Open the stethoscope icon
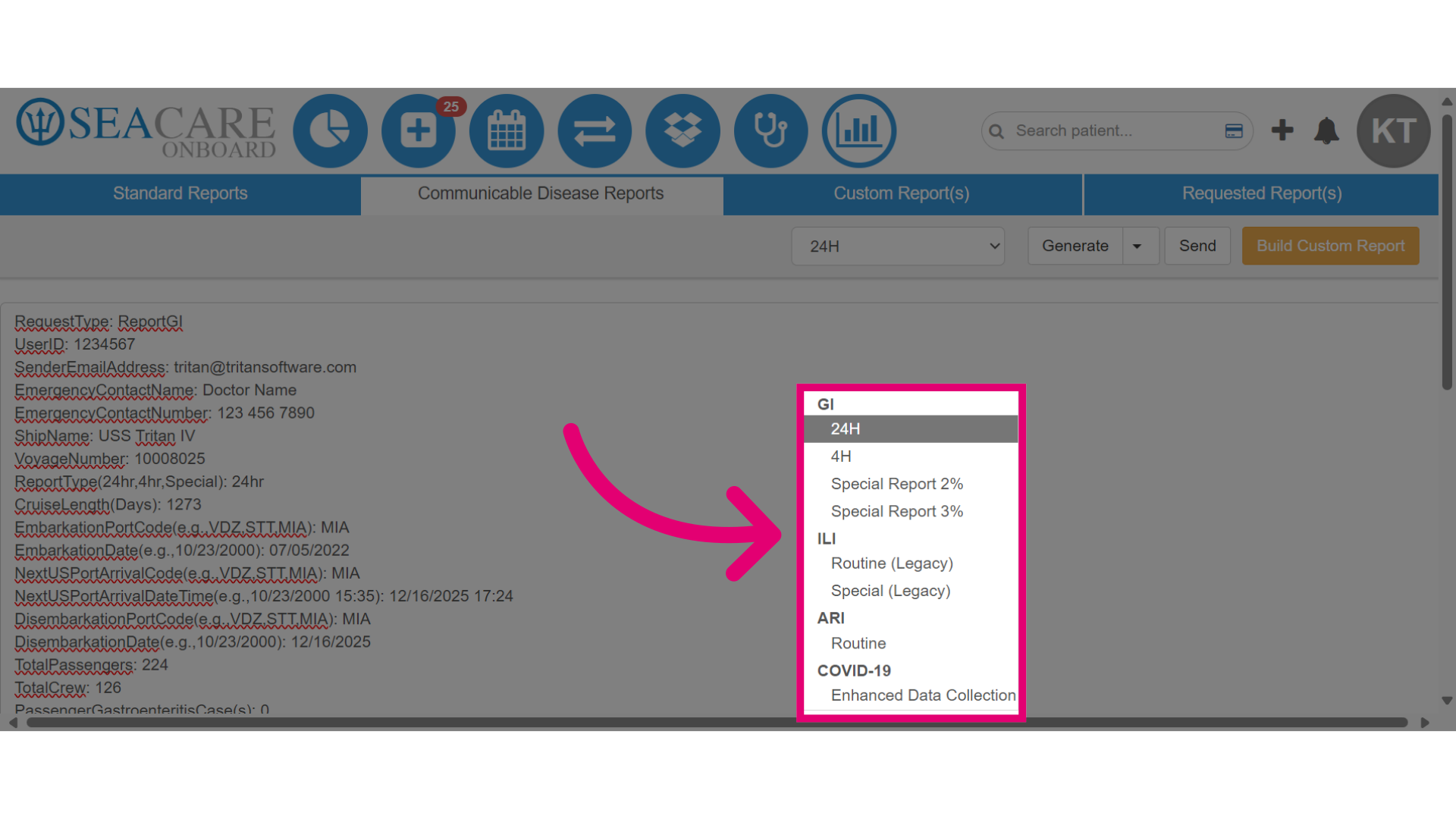Viewport: 1456px width, 819px height. pos(770,131)
